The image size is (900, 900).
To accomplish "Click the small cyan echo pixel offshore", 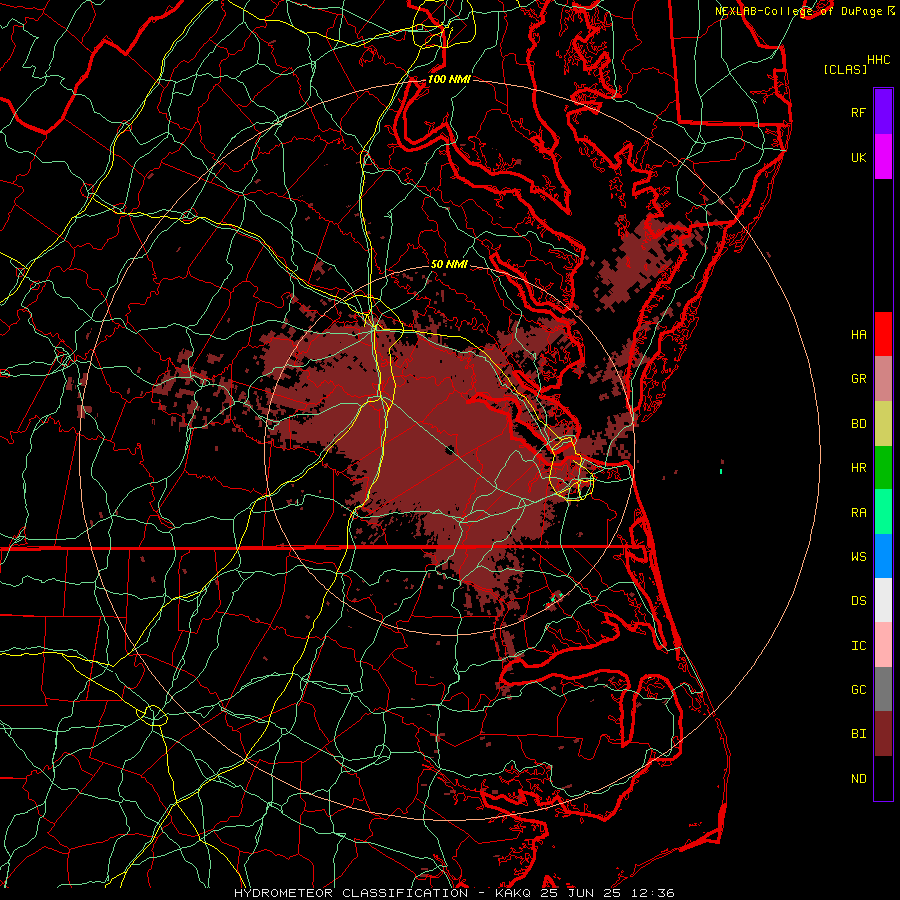I will (721, 471).
